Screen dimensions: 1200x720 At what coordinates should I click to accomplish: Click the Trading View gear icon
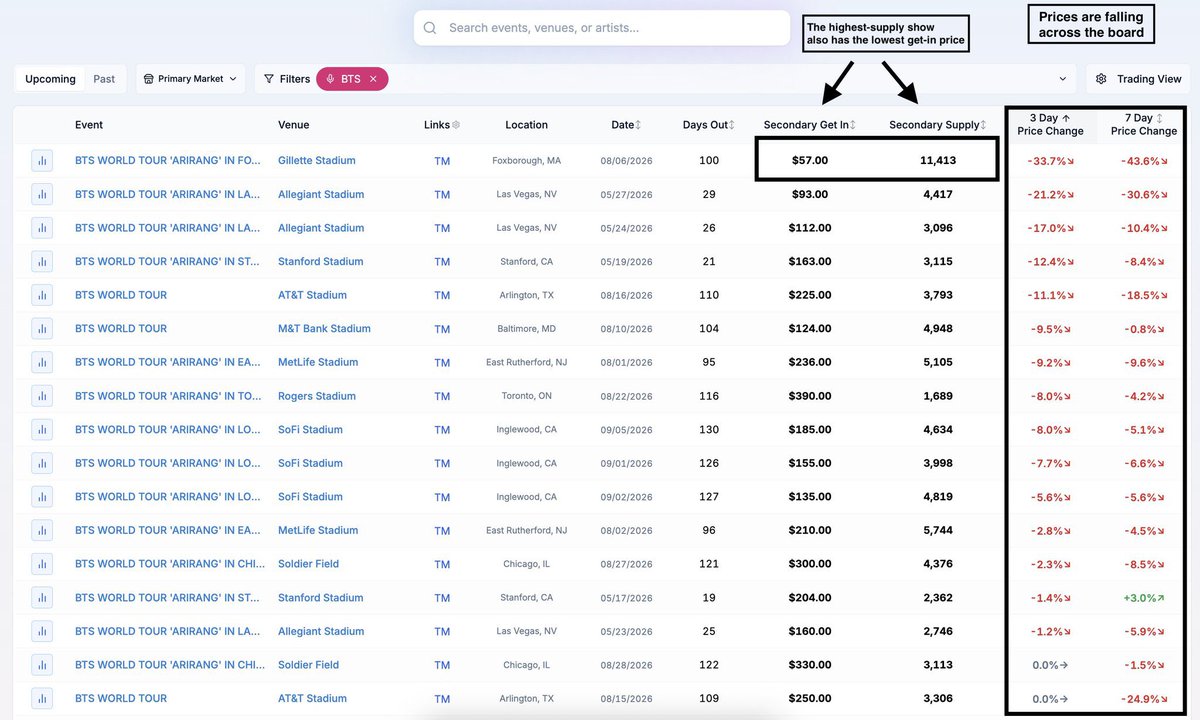click(x=1101, y=79)
